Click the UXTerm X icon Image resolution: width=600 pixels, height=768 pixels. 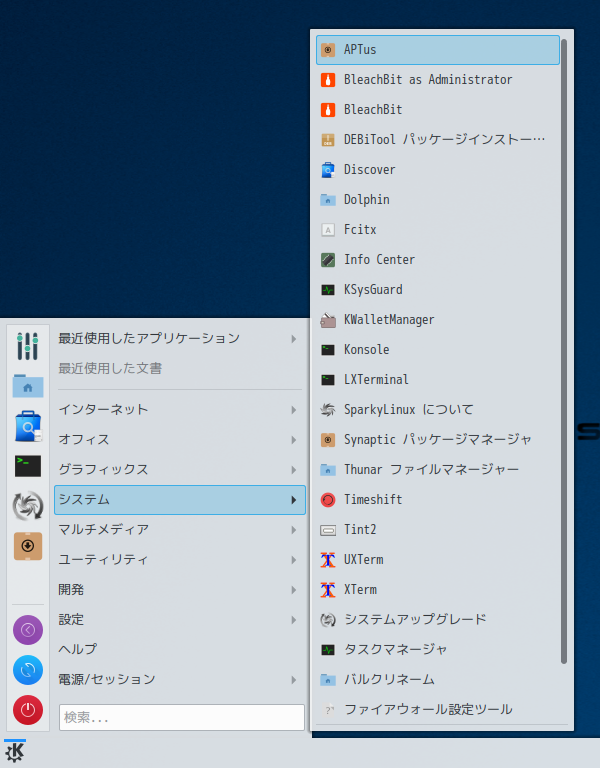328,560
